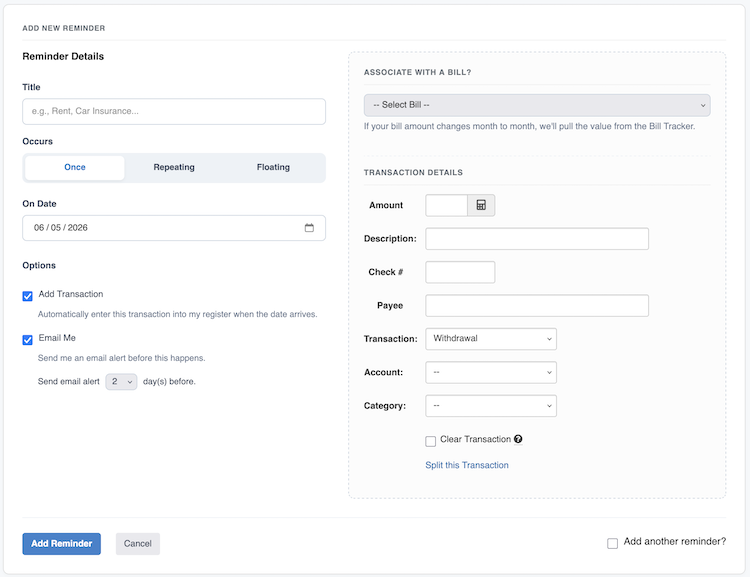
Task: Open the Account dropdown
Action: pos(491,372)
